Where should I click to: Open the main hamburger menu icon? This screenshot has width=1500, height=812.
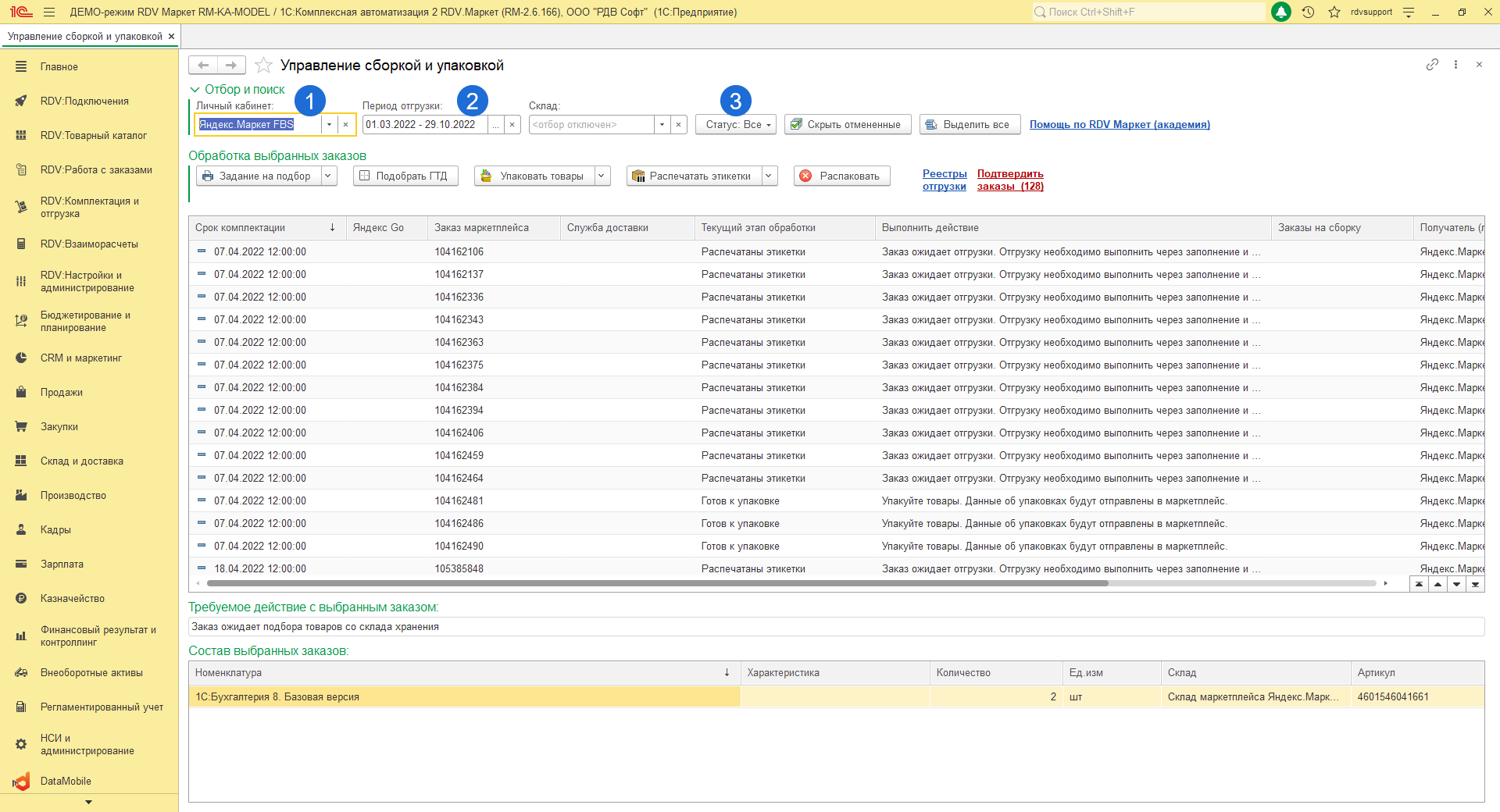tap(49, 12)
